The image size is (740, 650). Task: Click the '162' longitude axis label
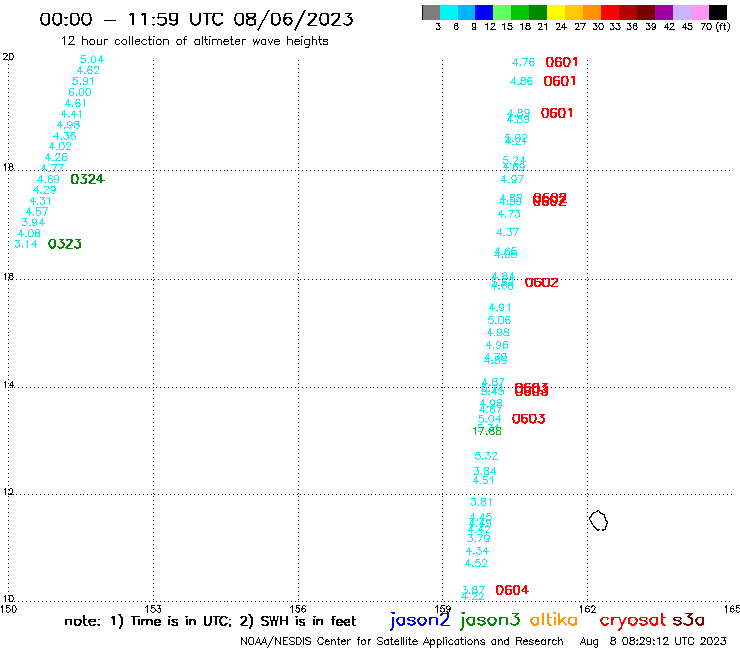pyautogui.click(x=587, y=609)
